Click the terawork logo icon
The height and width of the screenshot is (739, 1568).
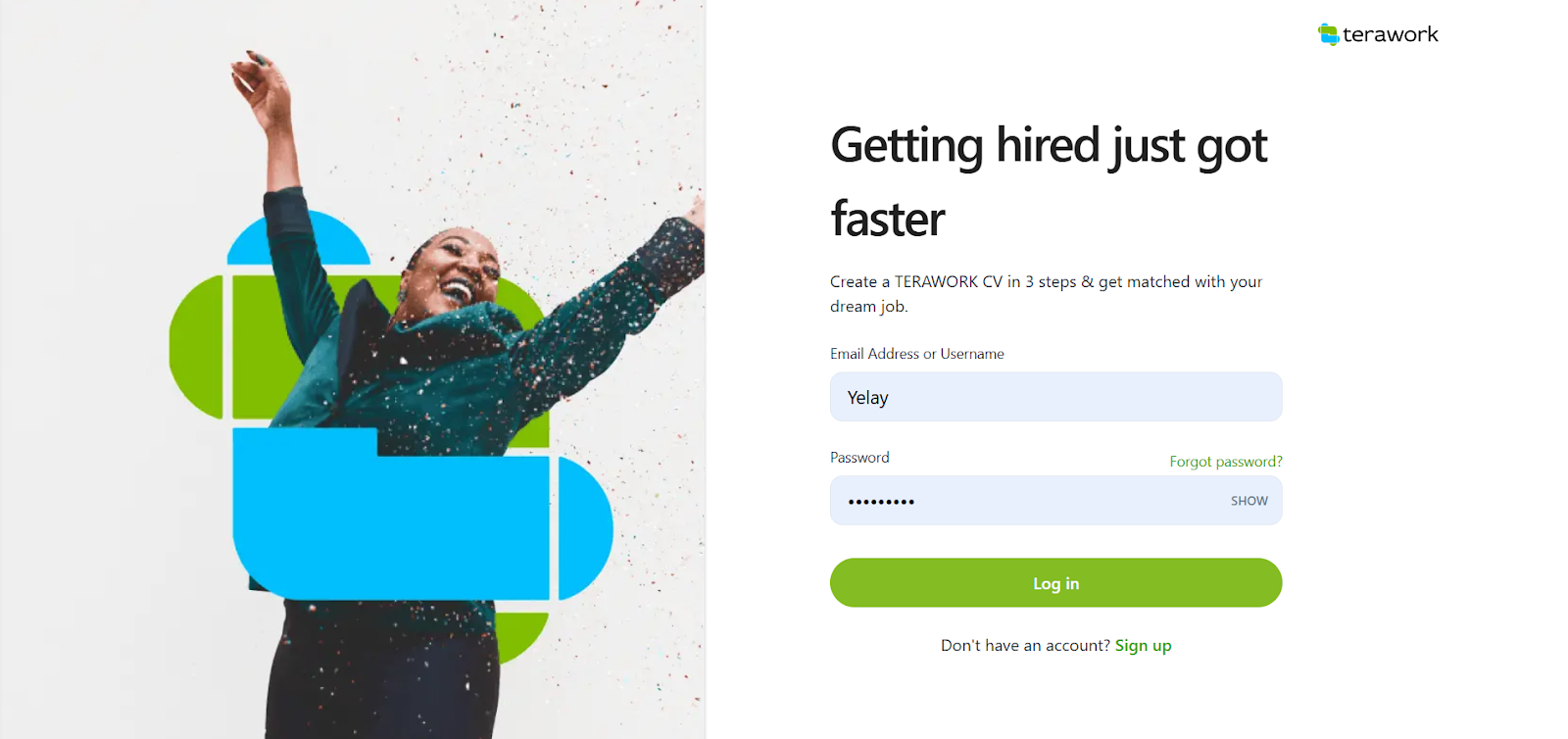click(1328, 34)
